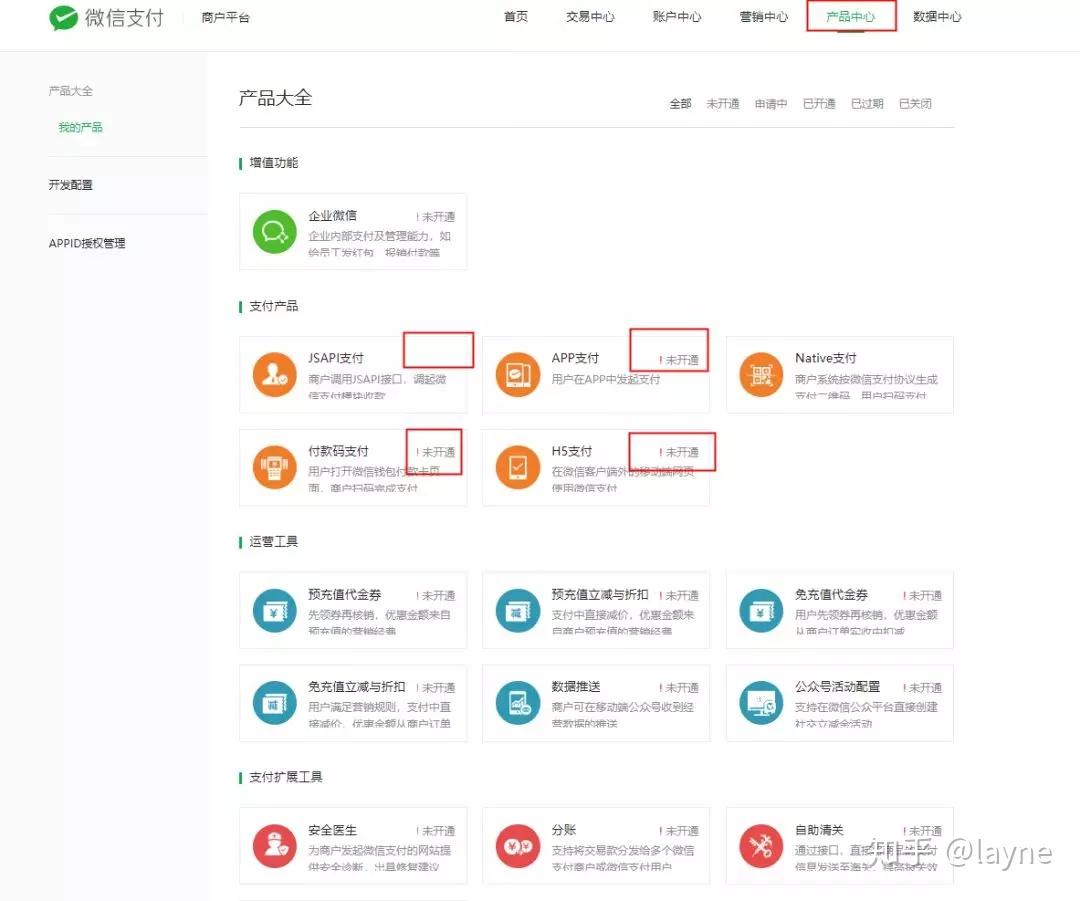Click 未开通 status on 分账 card
The width and height of the screenshot is (1080, 901).
tap(678, 831)
